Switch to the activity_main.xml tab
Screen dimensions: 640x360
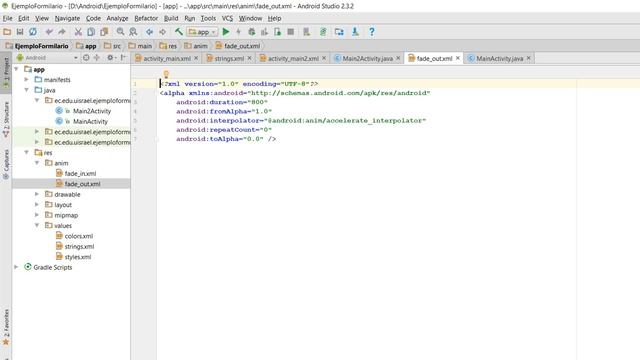[x=167, y=58]
